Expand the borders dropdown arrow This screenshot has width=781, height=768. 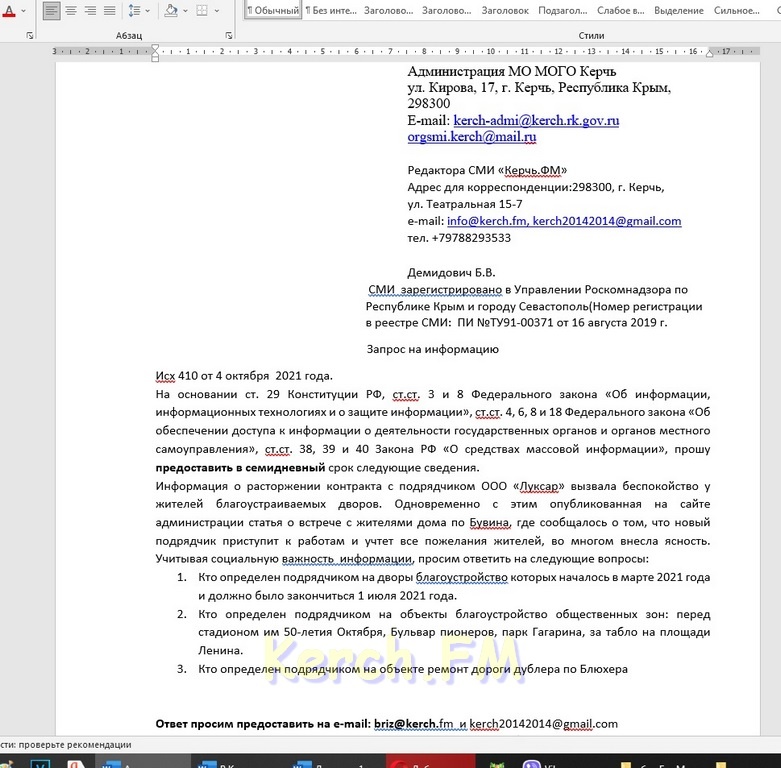pos(217,11)
